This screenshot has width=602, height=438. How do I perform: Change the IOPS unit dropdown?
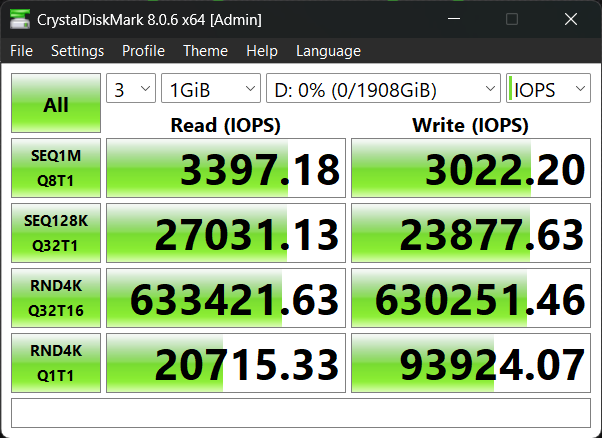click(548, 90)
